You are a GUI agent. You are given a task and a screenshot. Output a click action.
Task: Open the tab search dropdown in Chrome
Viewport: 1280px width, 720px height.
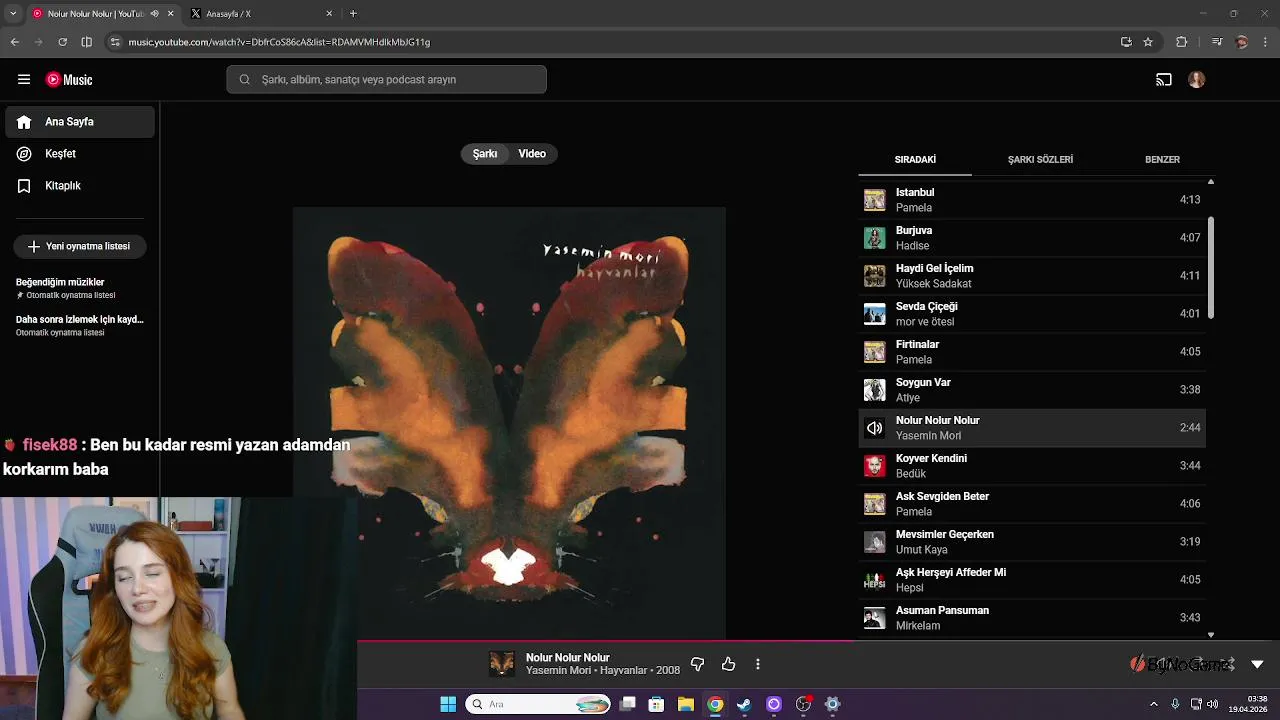14,14
